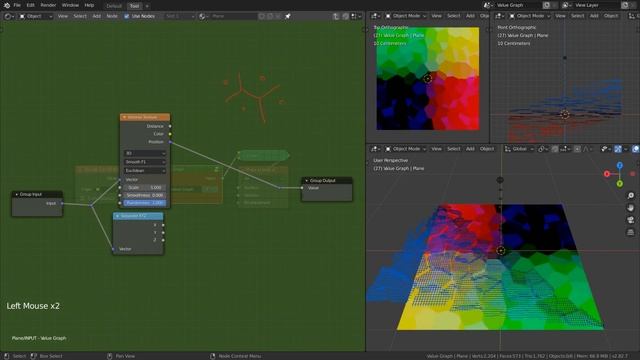Click new scene icon beside Value Graph
The image size is (640, 360).
(547, 5)
